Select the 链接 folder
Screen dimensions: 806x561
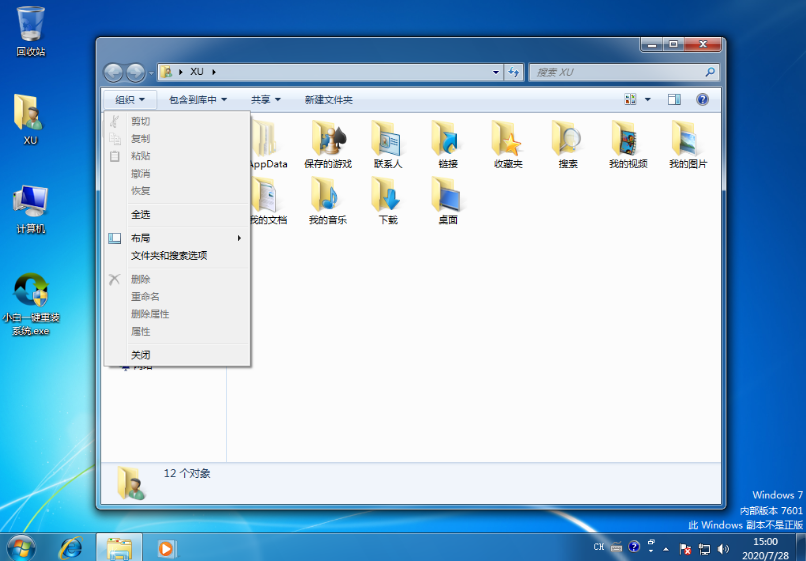click(448, 144)
